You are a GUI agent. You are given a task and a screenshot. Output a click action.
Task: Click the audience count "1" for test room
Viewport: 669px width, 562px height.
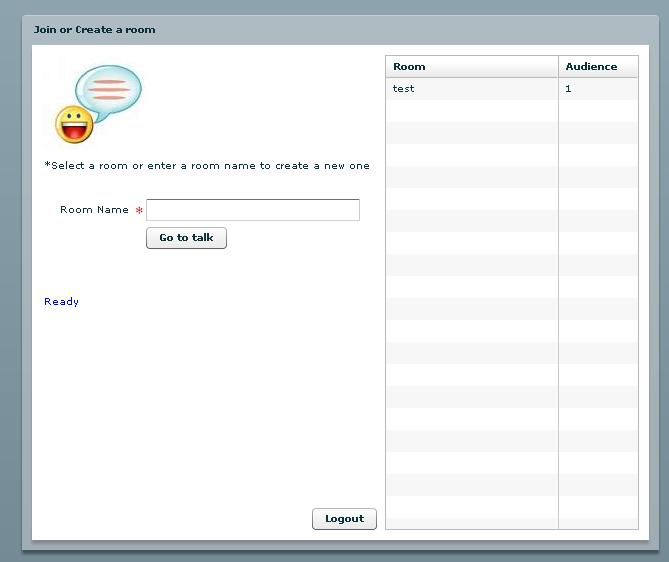coord(597,89)
